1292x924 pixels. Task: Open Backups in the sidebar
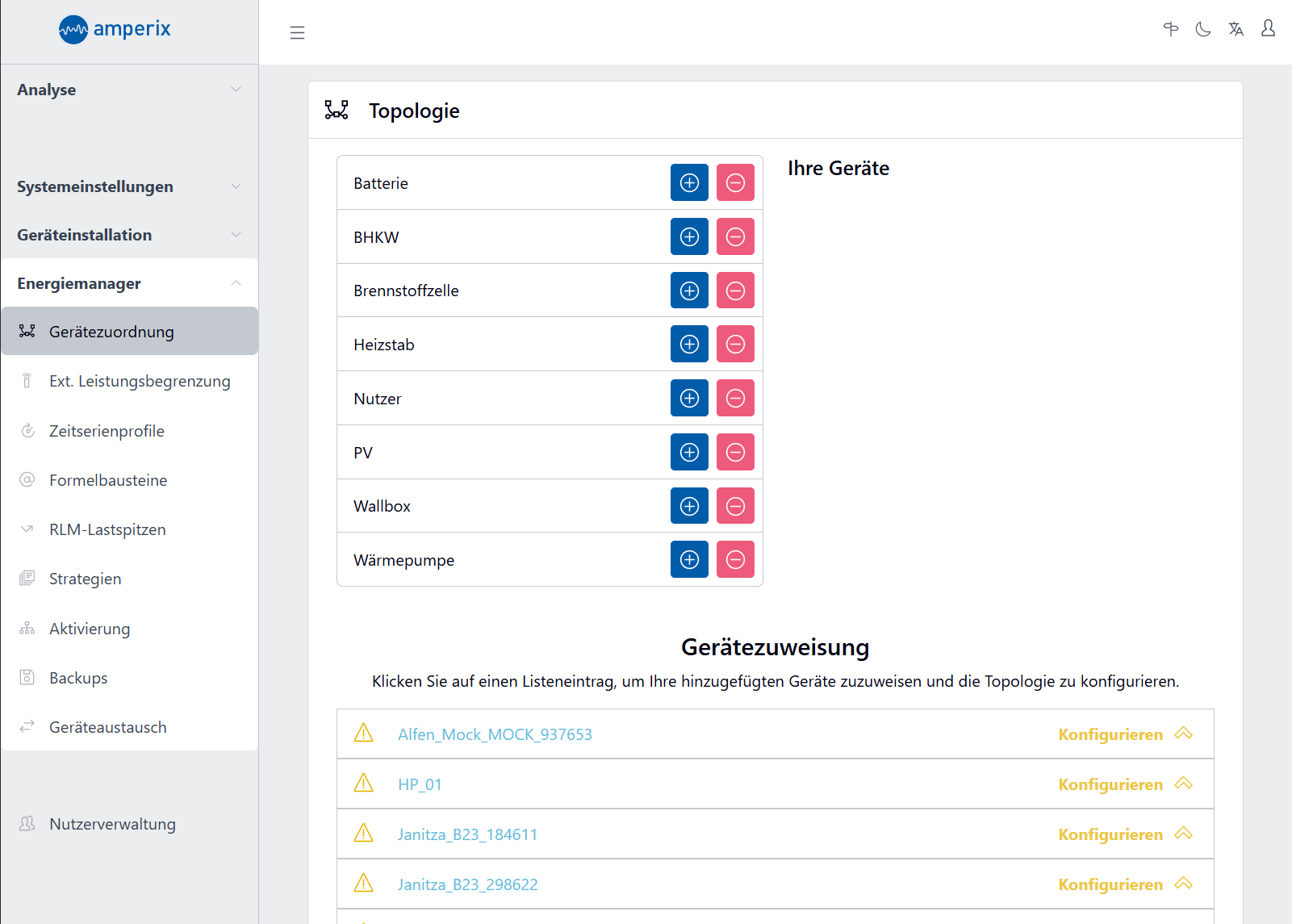click(78, 678)
